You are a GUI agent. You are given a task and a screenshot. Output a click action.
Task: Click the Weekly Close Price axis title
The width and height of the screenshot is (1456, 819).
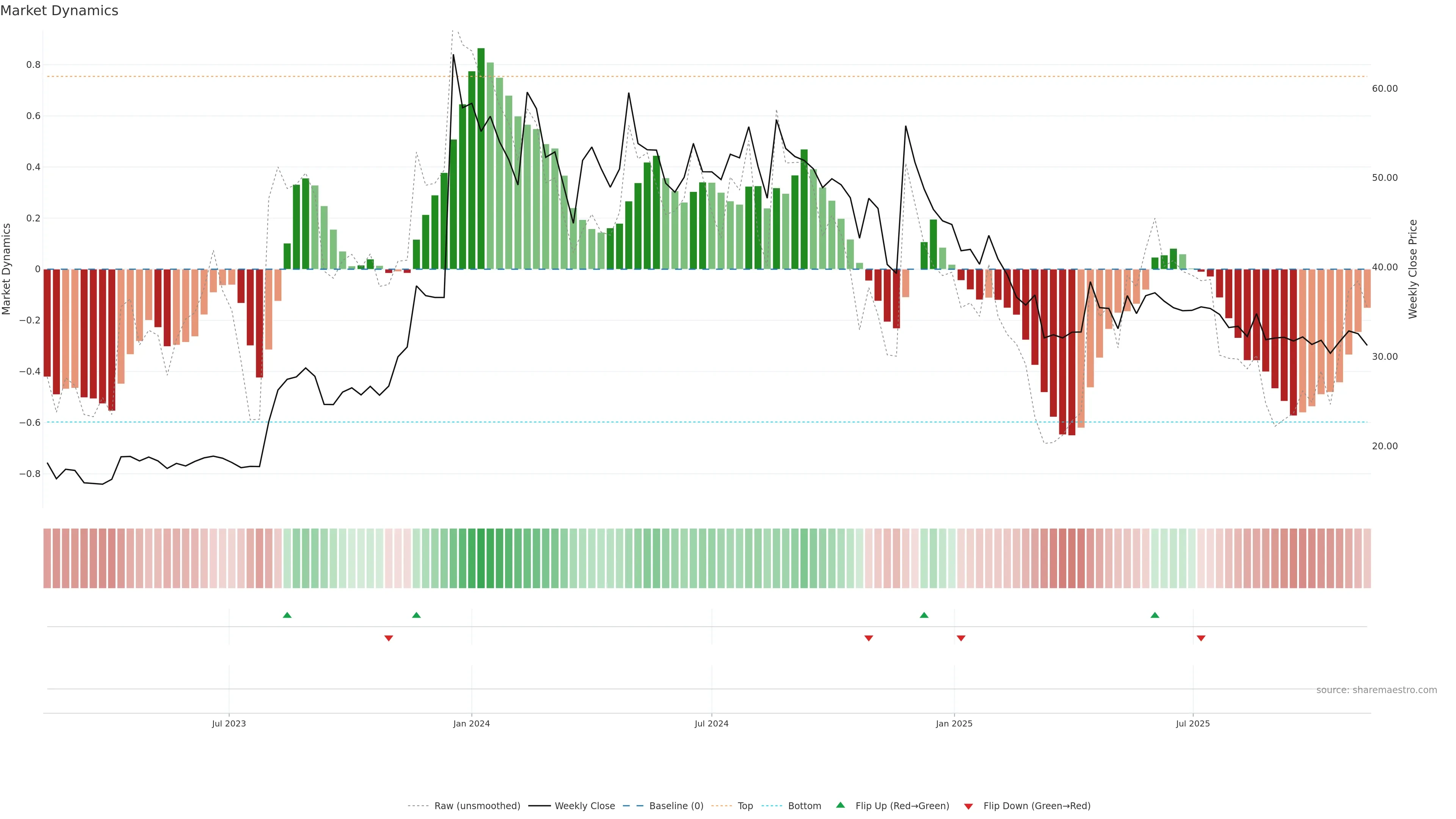1413,269
